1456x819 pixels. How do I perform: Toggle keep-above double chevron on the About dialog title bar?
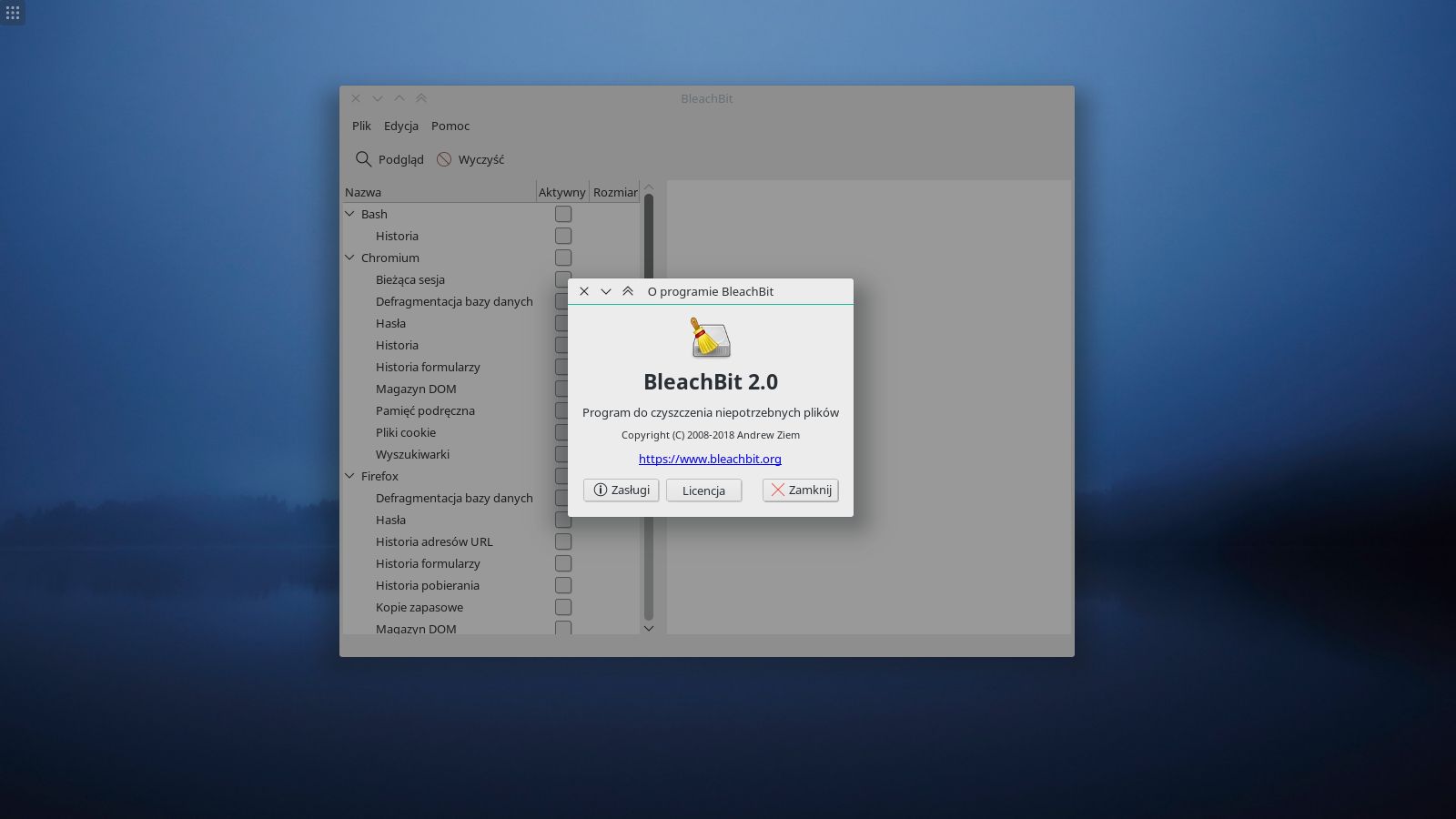point(628,291)
